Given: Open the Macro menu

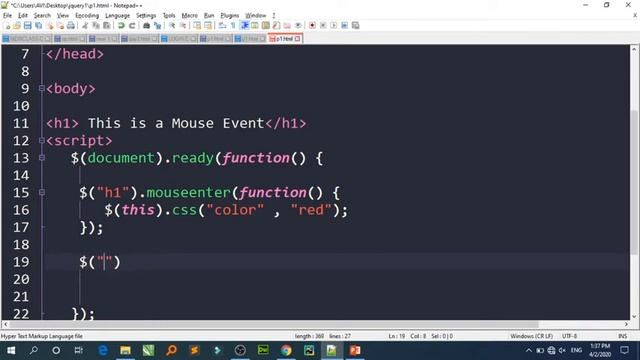Looking at the screenshot, I should [x=189, y=16].
